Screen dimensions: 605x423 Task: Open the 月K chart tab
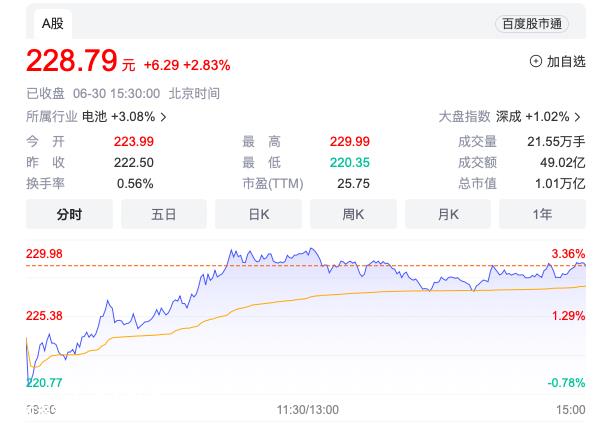[x=448, y=214]
